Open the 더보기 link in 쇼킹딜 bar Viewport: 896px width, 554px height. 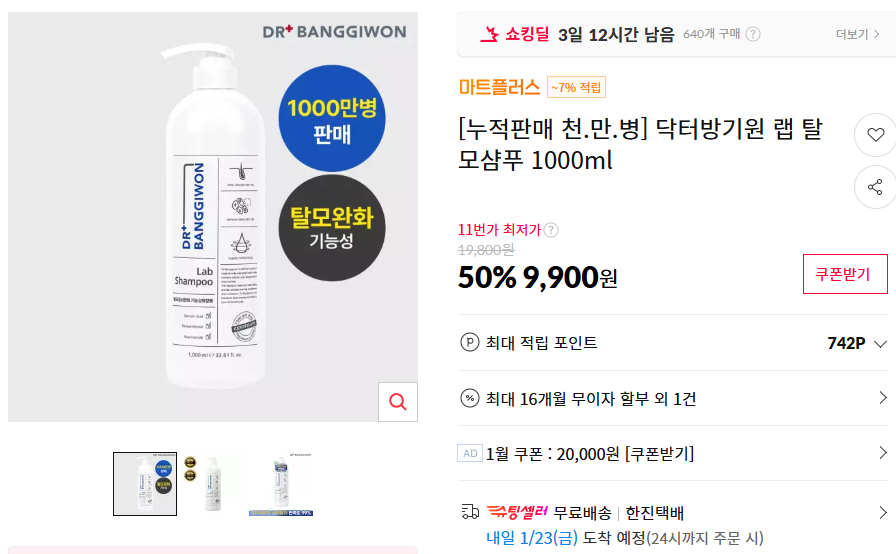857,35
